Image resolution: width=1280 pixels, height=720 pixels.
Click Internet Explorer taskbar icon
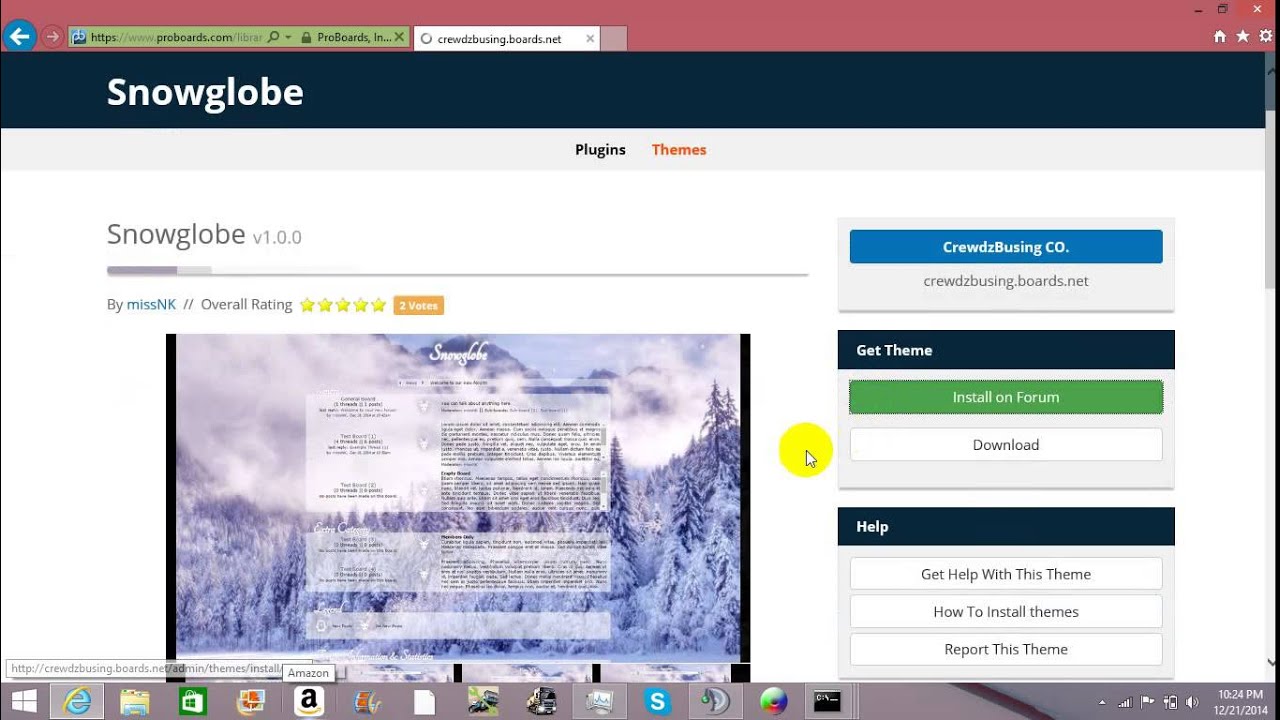77,702
